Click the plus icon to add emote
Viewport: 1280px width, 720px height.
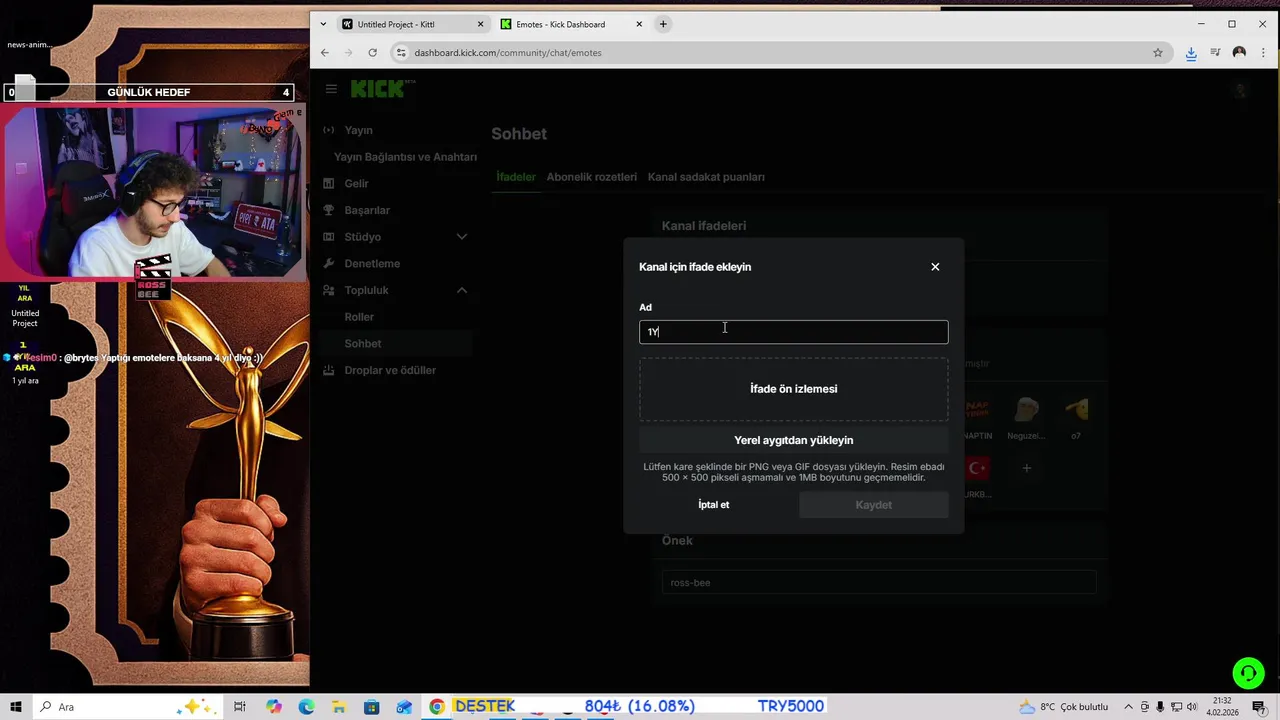pos(1026,468)
